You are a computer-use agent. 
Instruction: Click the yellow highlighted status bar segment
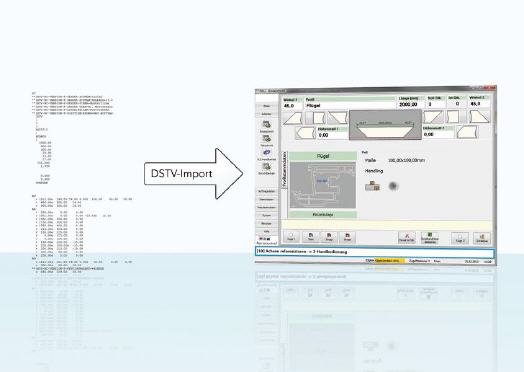tap(390, 260)
